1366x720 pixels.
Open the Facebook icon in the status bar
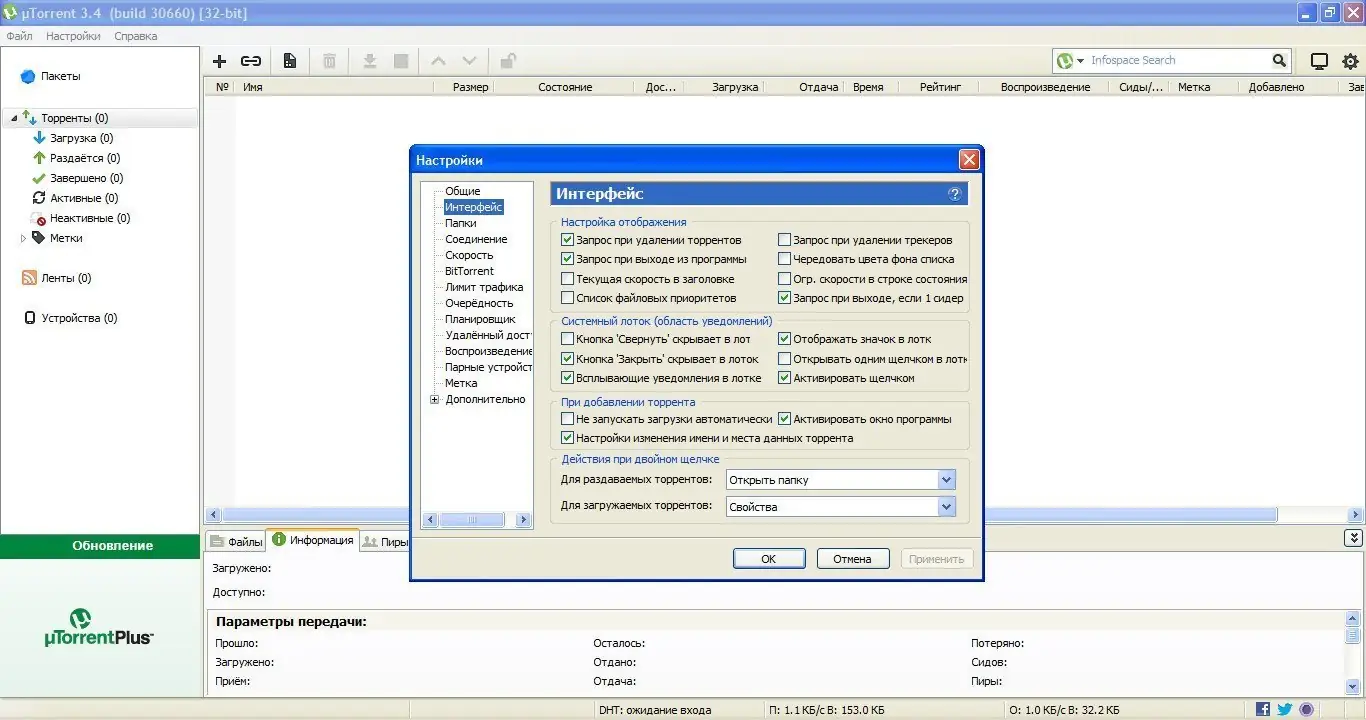(1263, 710)
